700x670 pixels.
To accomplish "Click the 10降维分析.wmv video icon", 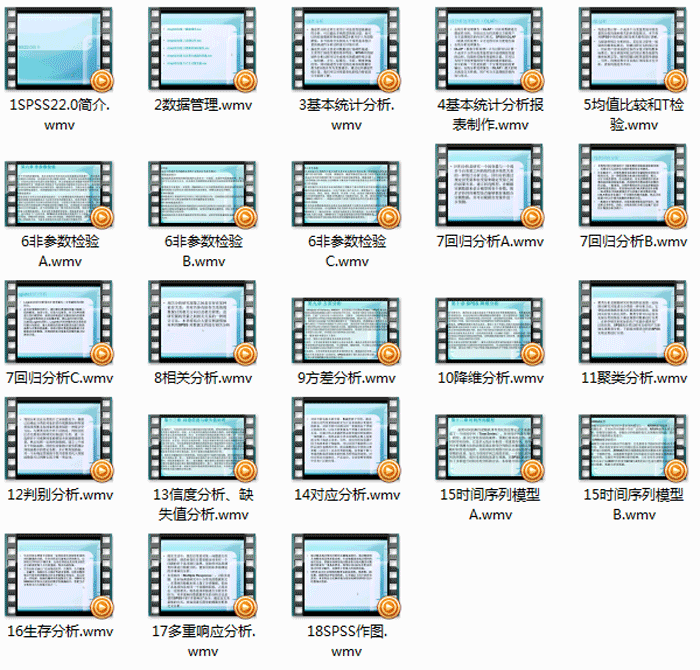I will coord(490,331).
